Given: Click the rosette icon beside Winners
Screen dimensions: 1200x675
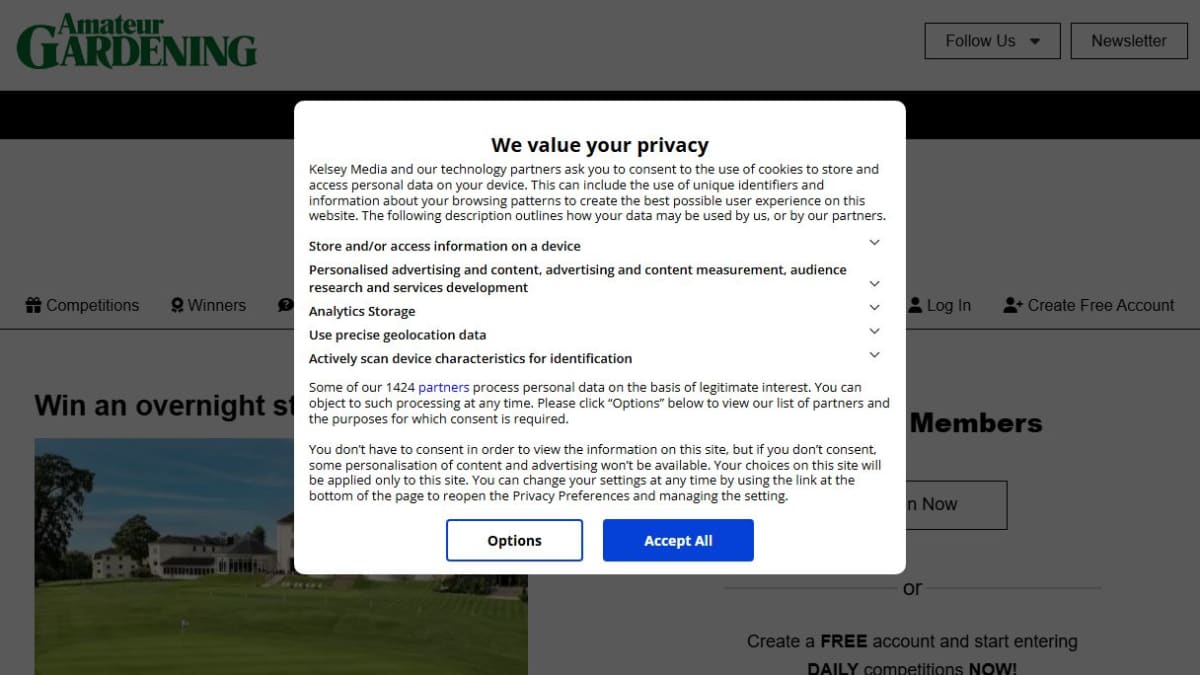Looking at the screenshot, I should 177,305.
